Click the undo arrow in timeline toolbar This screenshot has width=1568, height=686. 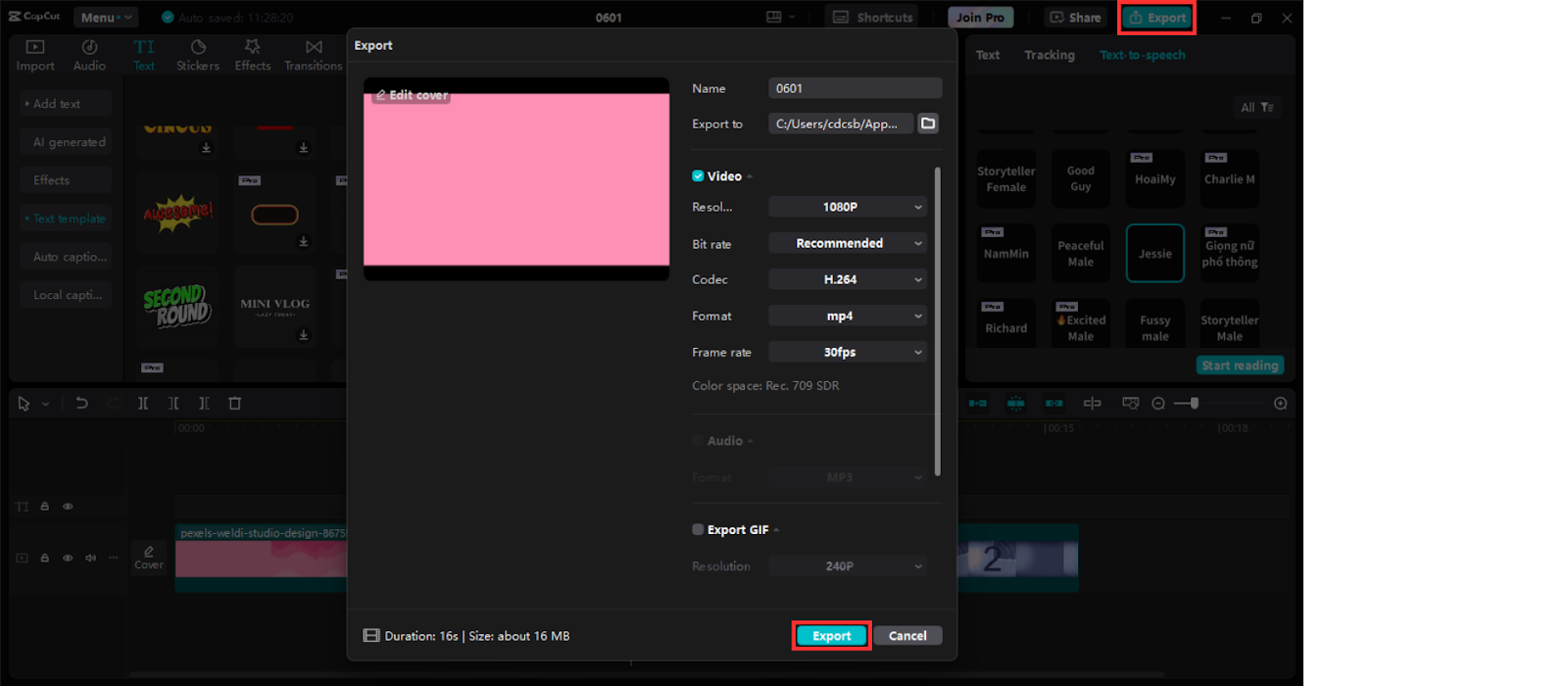pos(81,403)
